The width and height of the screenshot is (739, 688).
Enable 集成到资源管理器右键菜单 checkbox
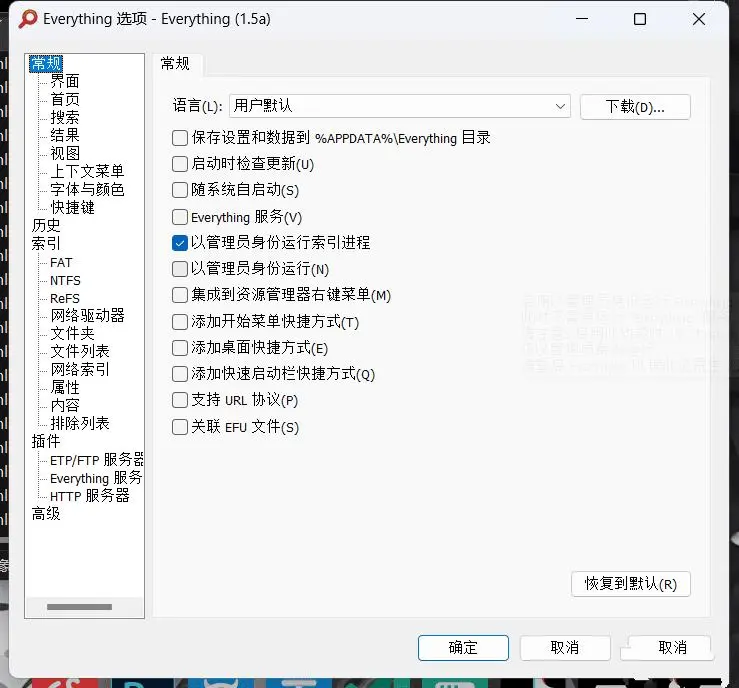pos(180,295)
